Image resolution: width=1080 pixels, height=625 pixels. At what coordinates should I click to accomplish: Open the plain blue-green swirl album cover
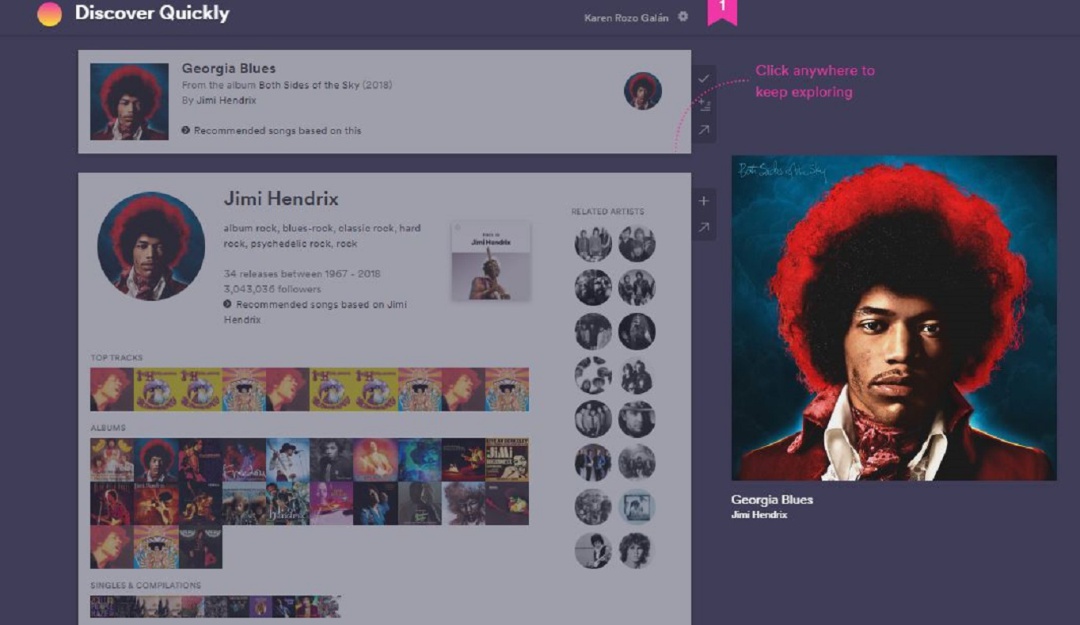coord(419,460)
